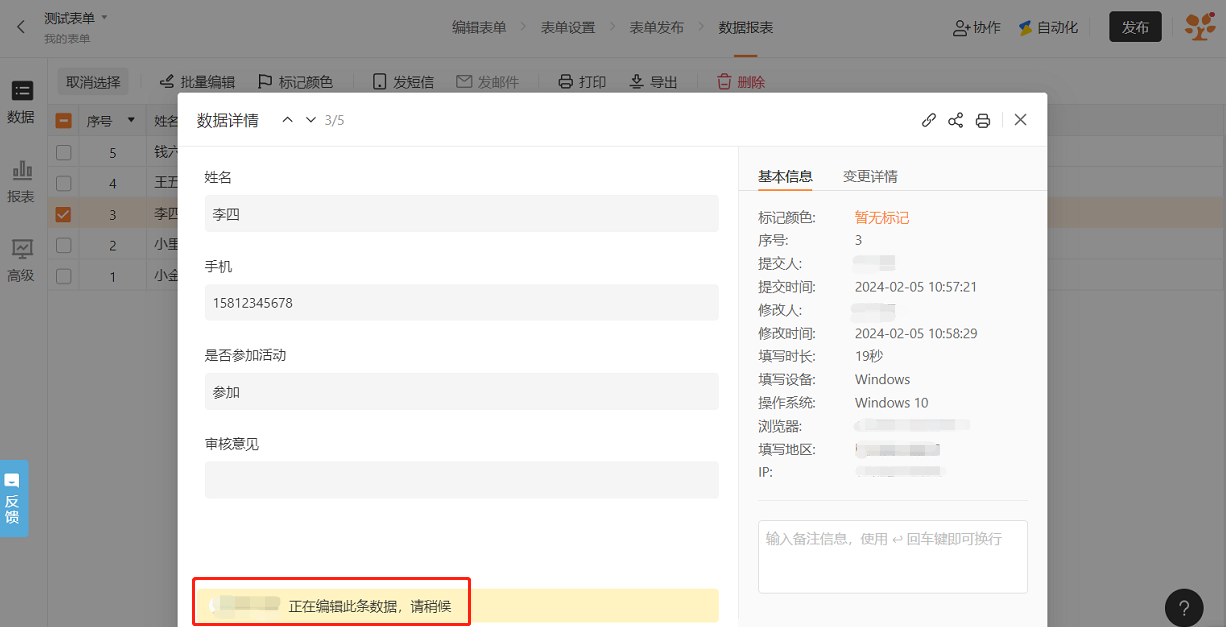
Task: Check the row 5 checkbox
Action: point(63,153)
